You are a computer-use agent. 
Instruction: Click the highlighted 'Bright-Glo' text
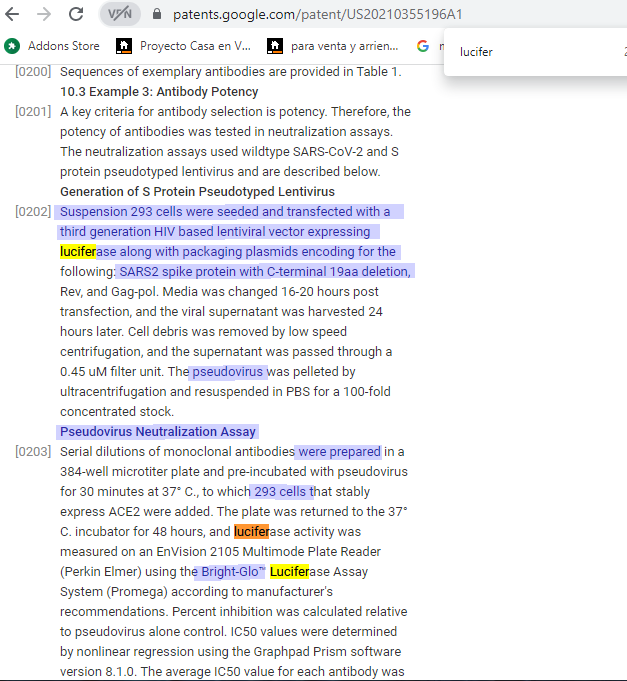pos(231,572)
